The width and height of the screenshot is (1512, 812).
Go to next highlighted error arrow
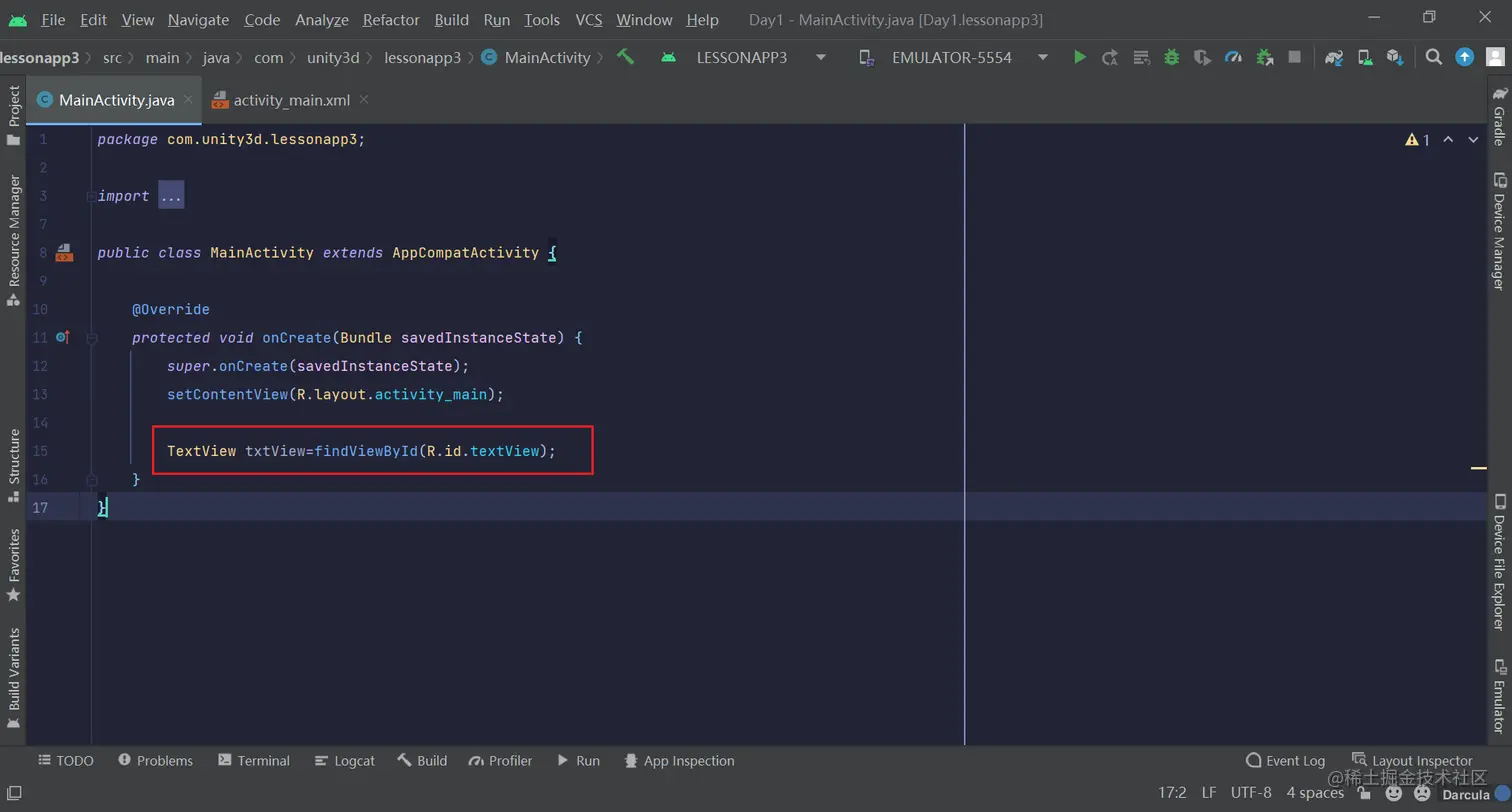[1473, 140]
